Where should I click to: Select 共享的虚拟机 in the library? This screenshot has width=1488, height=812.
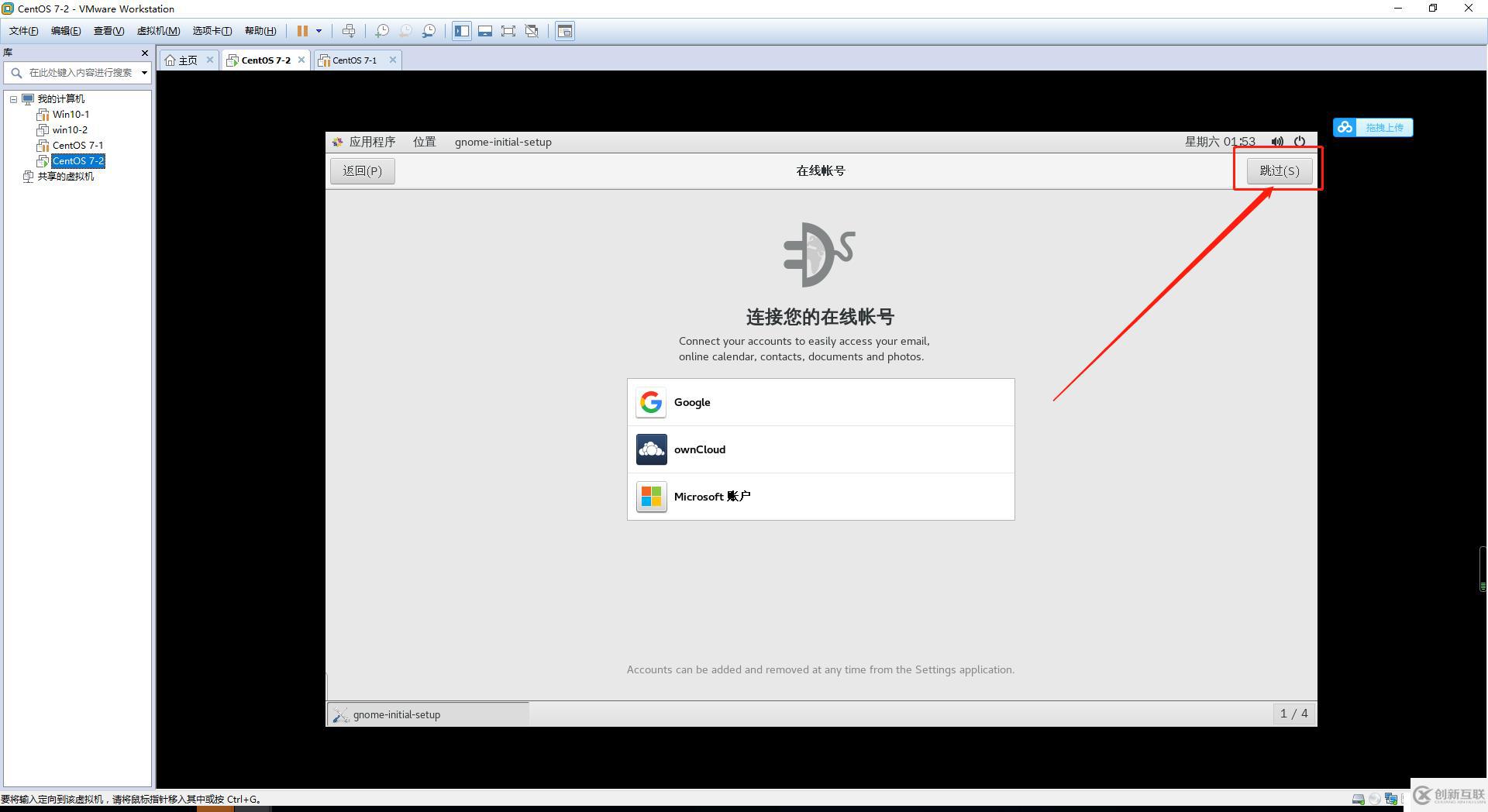click(66, 177)
